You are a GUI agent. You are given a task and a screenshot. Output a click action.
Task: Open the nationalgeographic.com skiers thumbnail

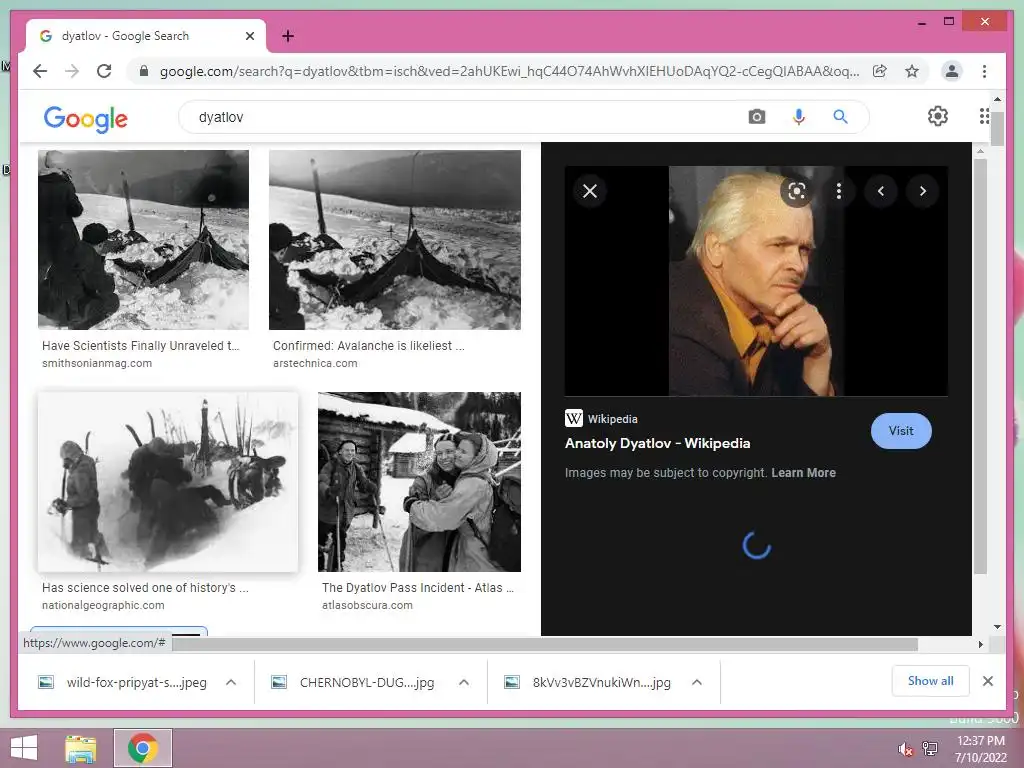pos(168,482)
